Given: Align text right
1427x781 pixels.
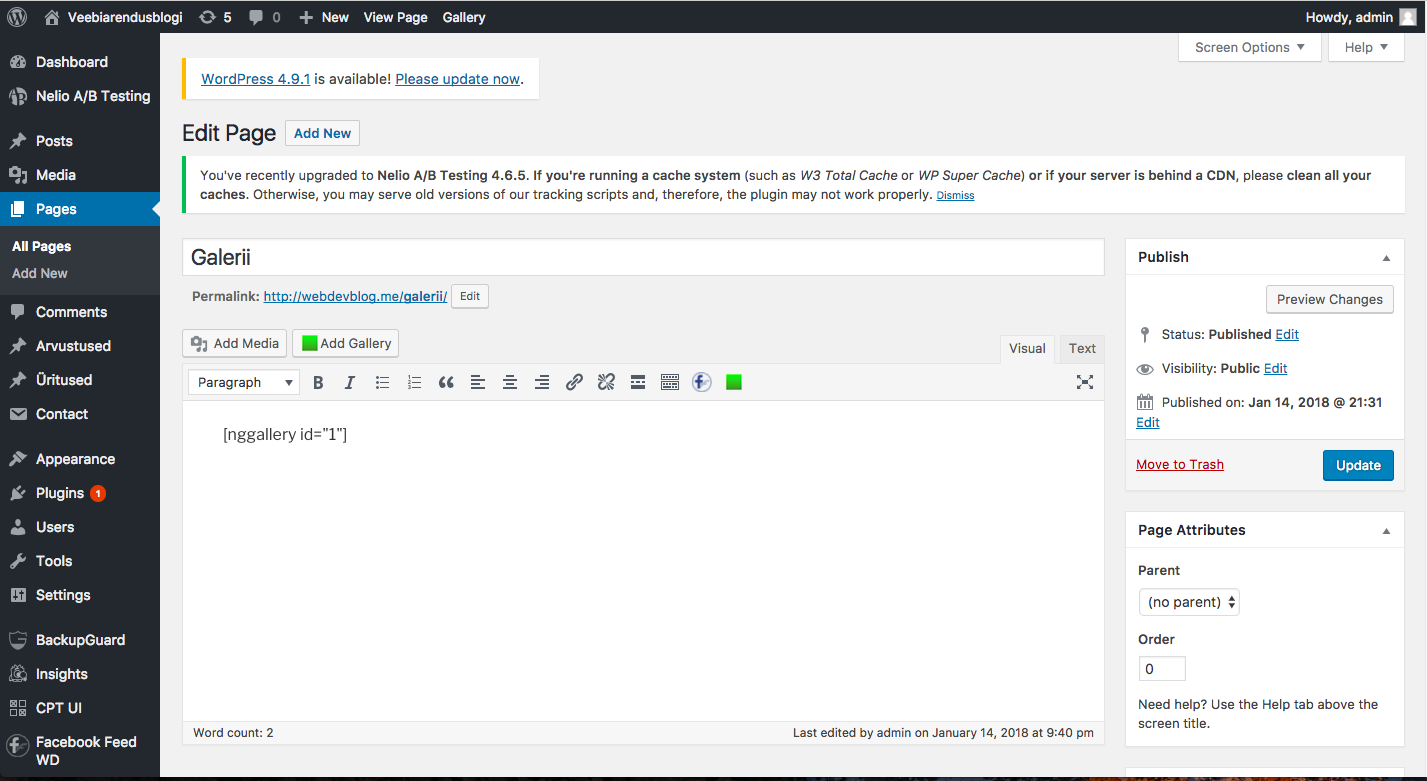Looking at the screenshot, I should 542,382.
